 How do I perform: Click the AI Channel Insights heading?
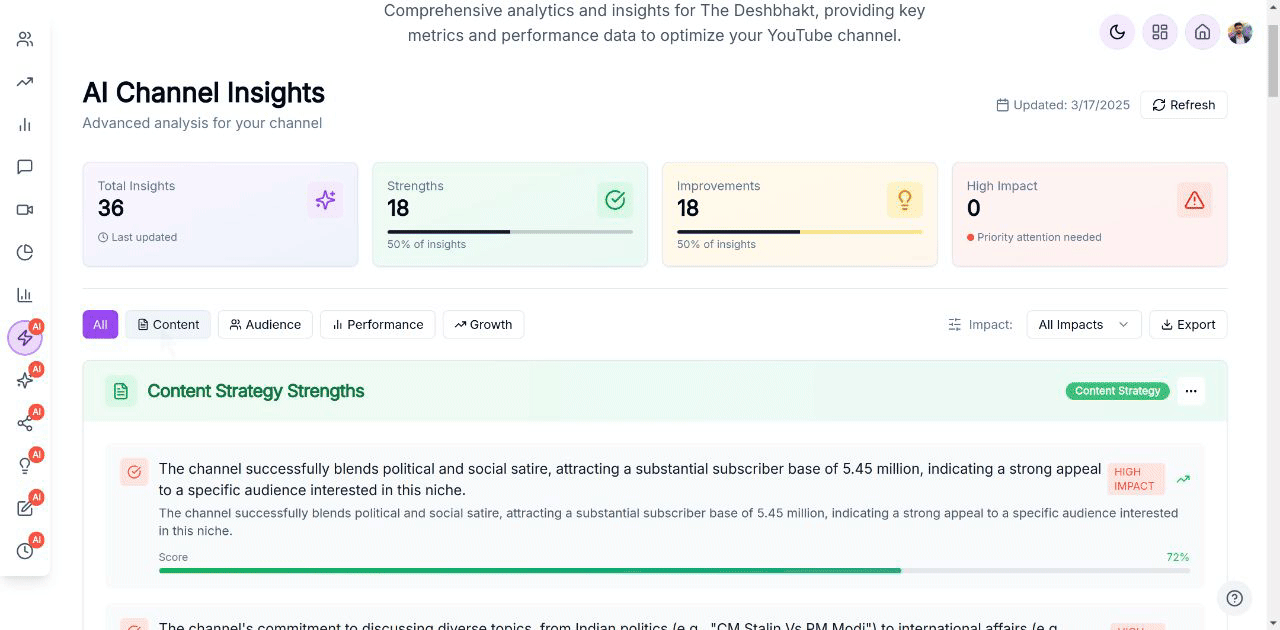(203, 93)
